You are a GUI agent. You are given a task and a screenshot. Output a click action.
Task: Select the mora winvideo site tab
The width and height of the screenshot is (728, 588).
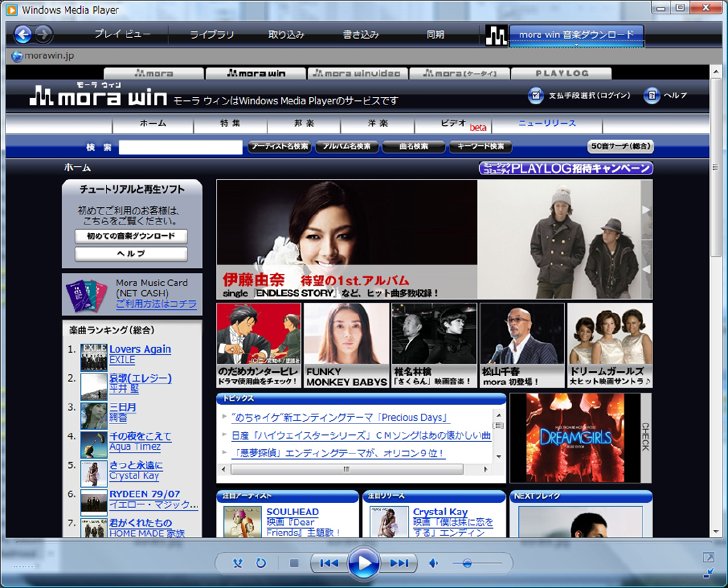click(x=357, y=73)
